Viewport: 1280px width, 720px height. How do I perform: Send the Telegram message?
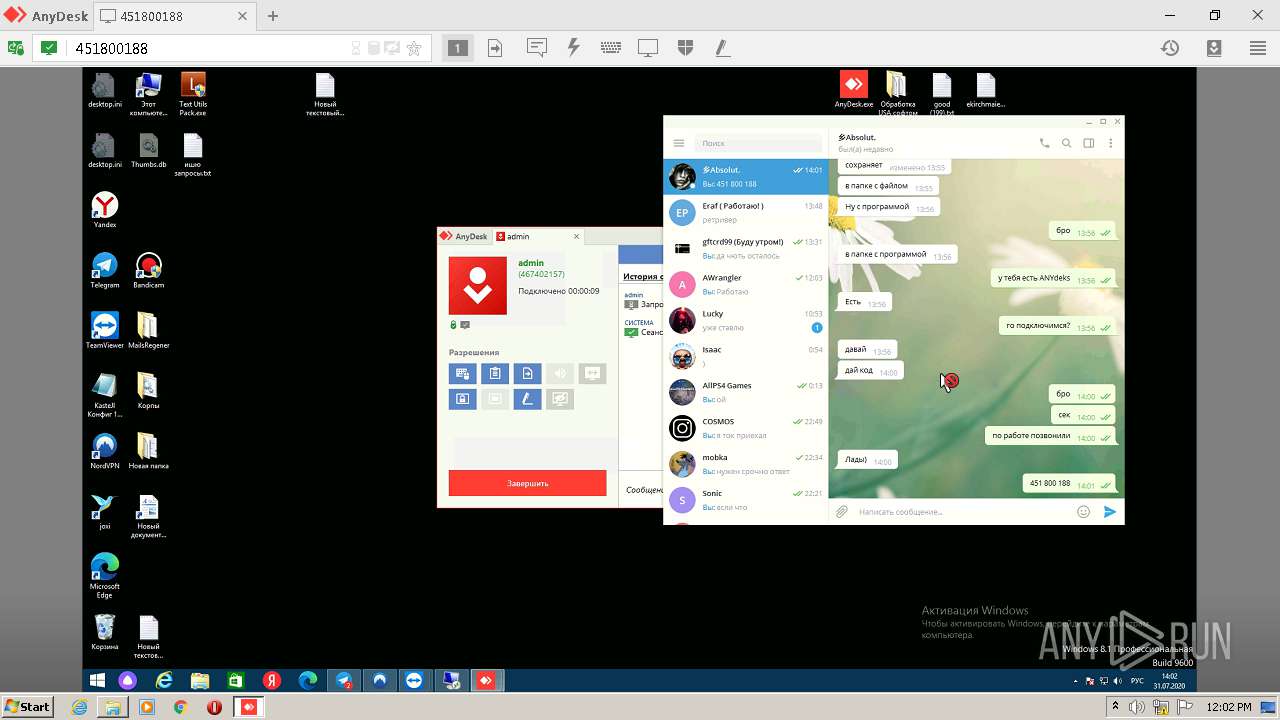pos(1109,511)
